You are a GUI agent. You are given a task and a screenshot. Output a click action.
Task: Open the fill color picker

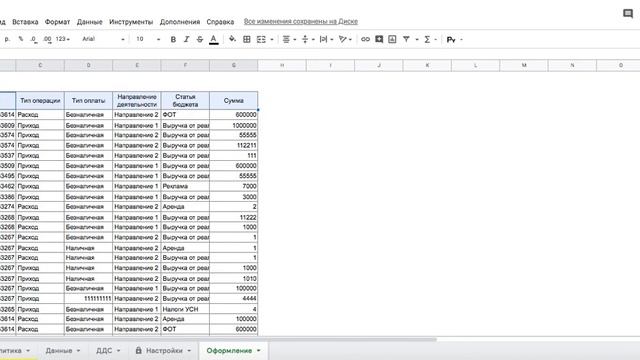coord(232,39)
